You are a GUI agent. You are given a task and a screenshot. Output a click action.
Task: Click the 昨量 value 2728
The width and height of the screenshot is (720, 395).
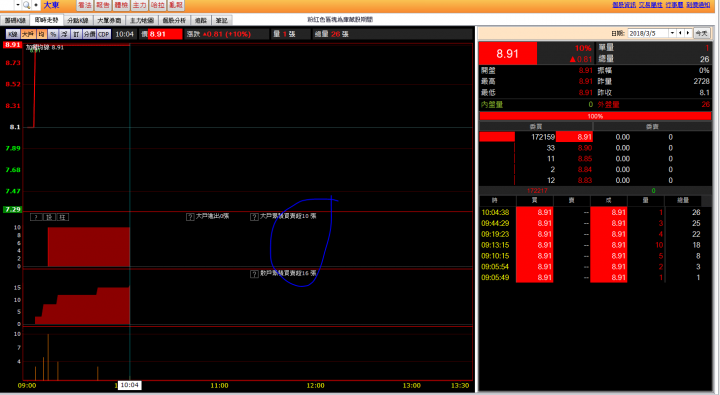701,81
